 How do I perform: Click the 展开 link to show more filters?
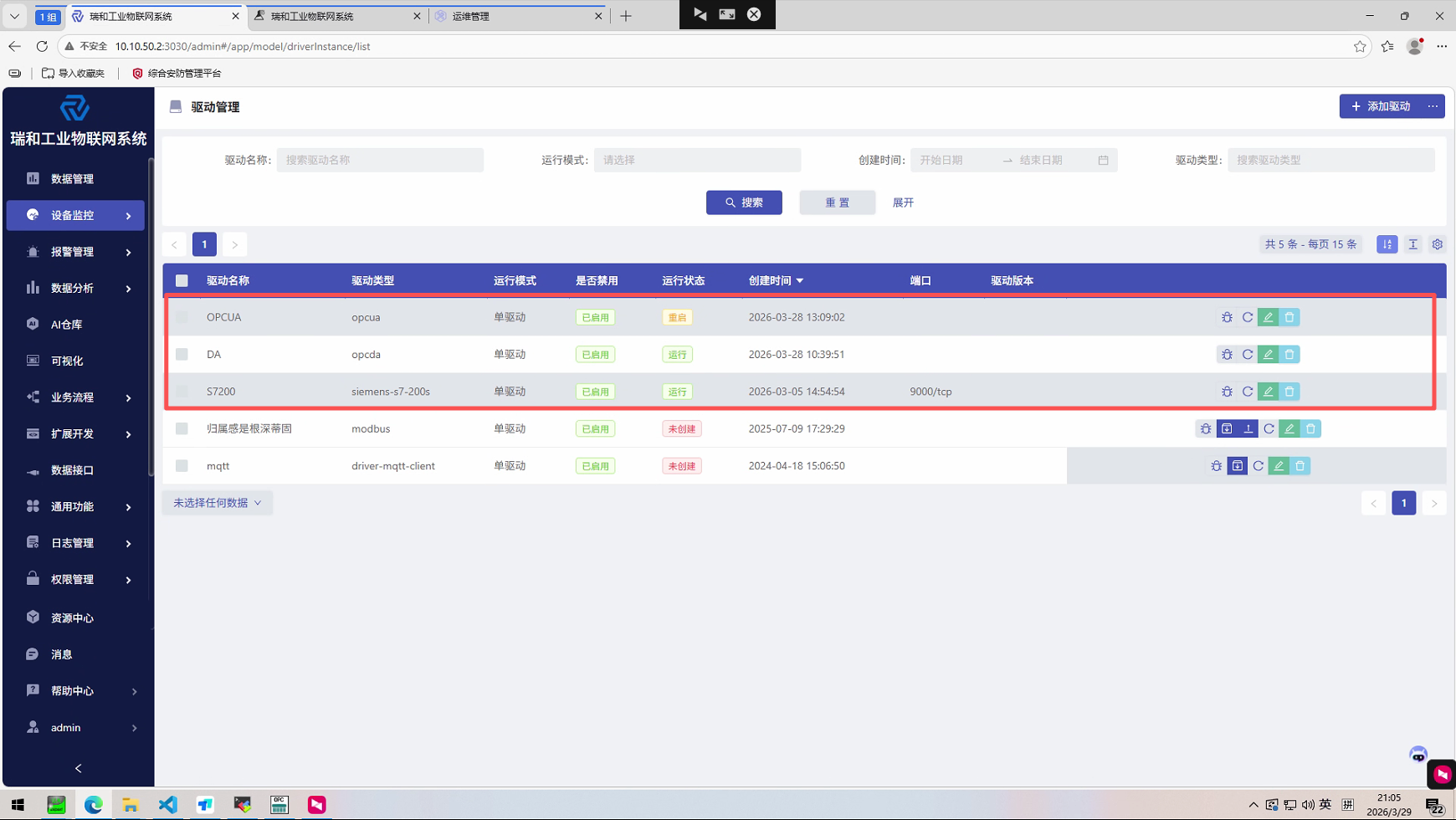click(x=903, y=202)
